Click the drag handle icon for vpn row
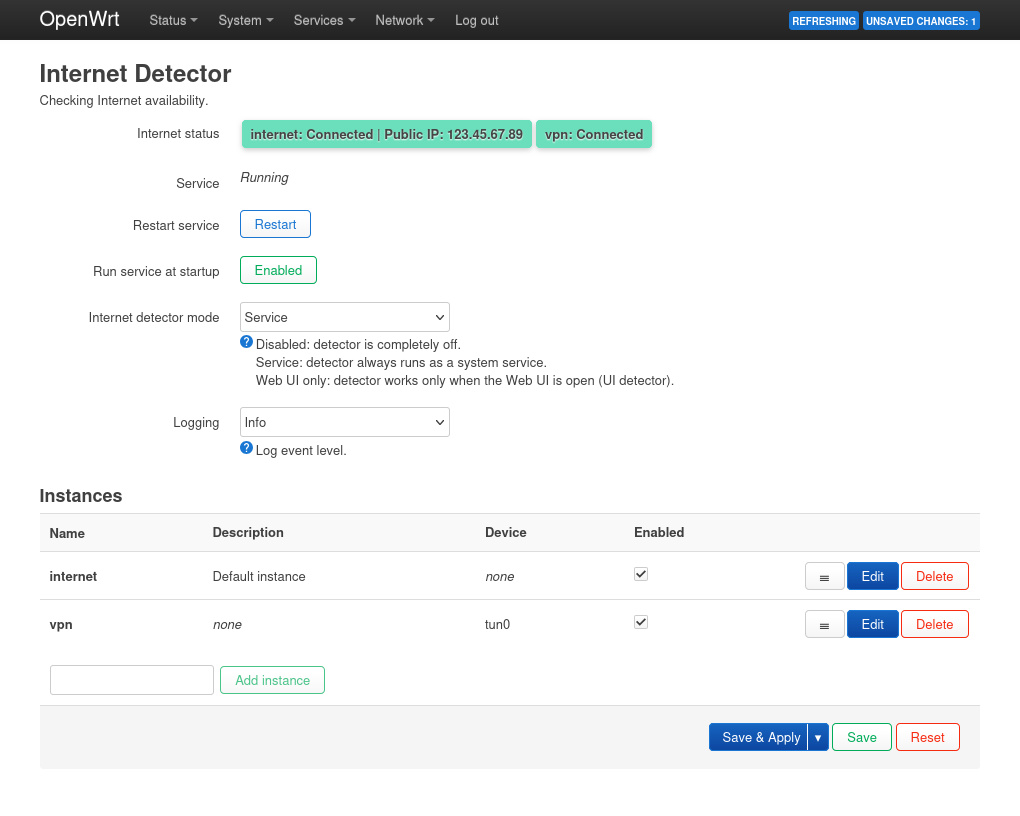The height and width of the screenshot is (816, 1020). (824, 625)
